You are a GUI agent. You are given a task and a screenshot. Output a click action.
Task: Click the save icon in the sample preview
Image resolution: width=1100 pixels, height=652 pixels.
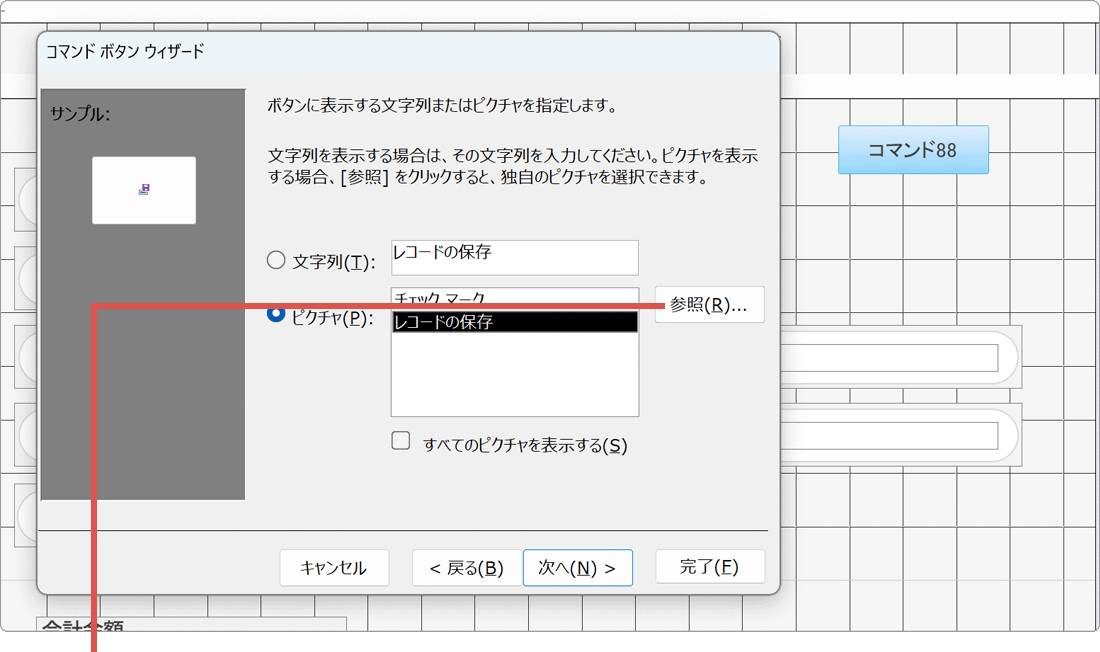(x=144, y=189)
